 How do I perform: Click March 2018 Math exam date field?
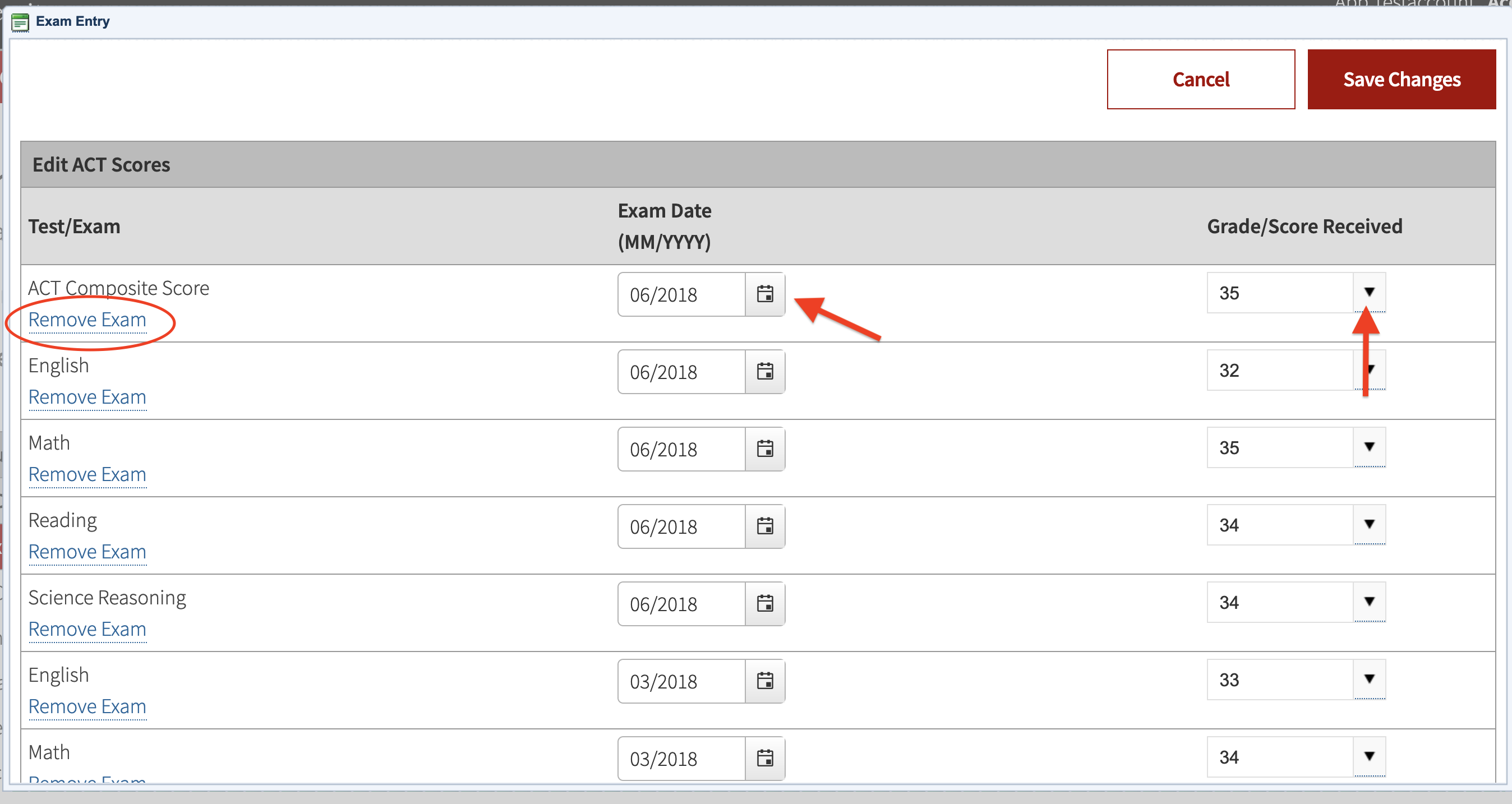point(681,759)
